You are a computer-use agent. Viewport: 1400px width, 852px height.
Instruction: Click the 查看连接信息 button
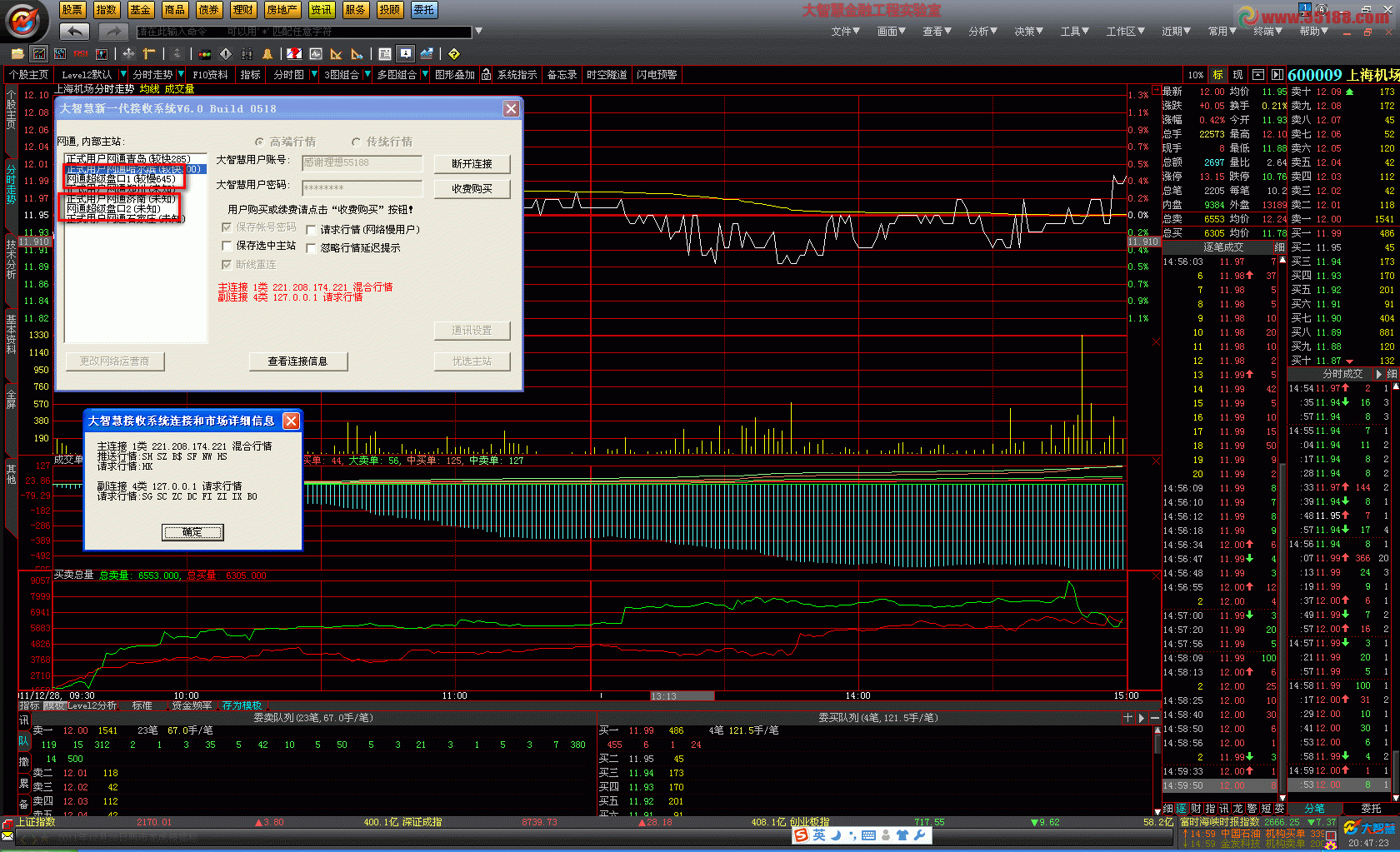point(297,361)
